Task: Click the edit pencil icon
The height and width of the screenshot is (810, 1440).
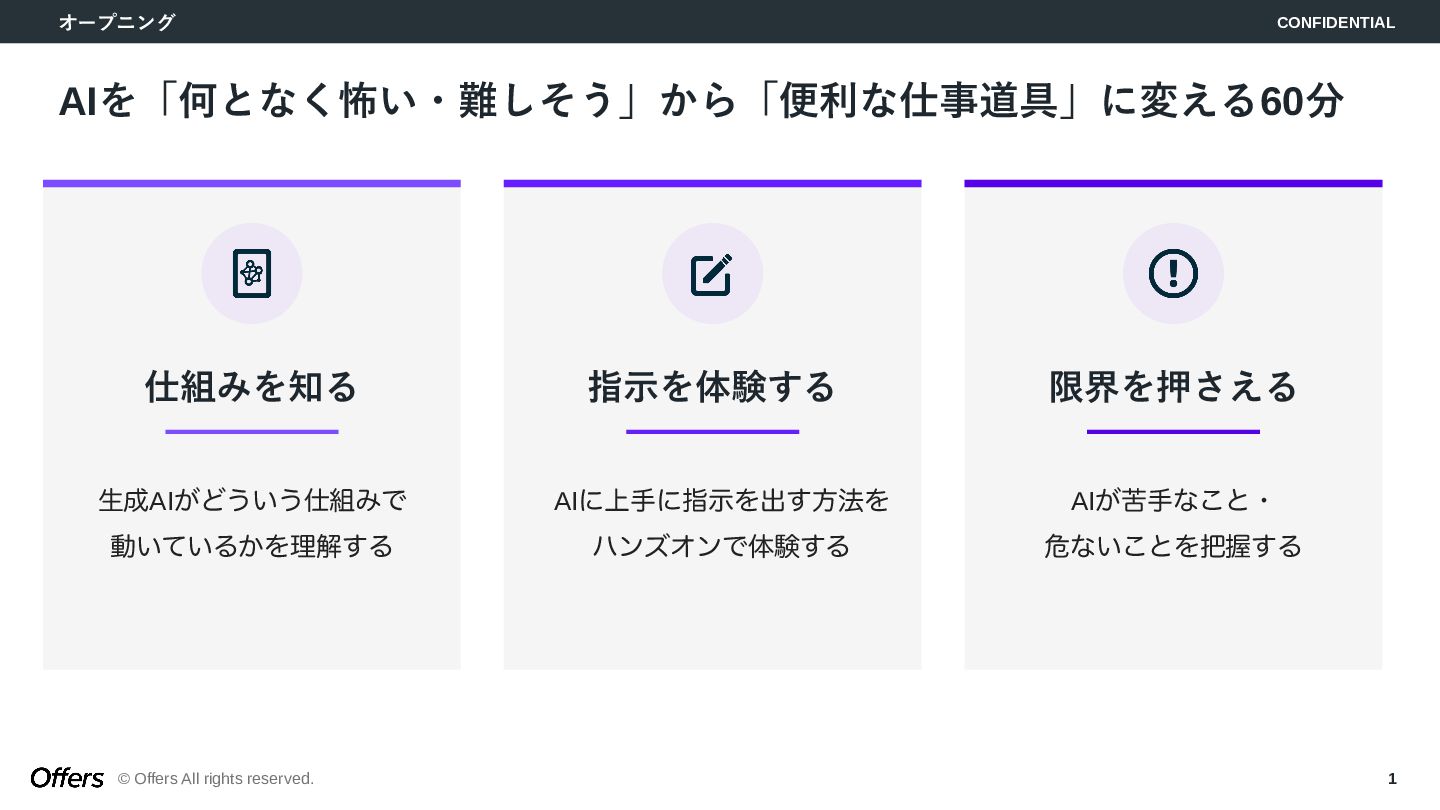Action: 712,274
